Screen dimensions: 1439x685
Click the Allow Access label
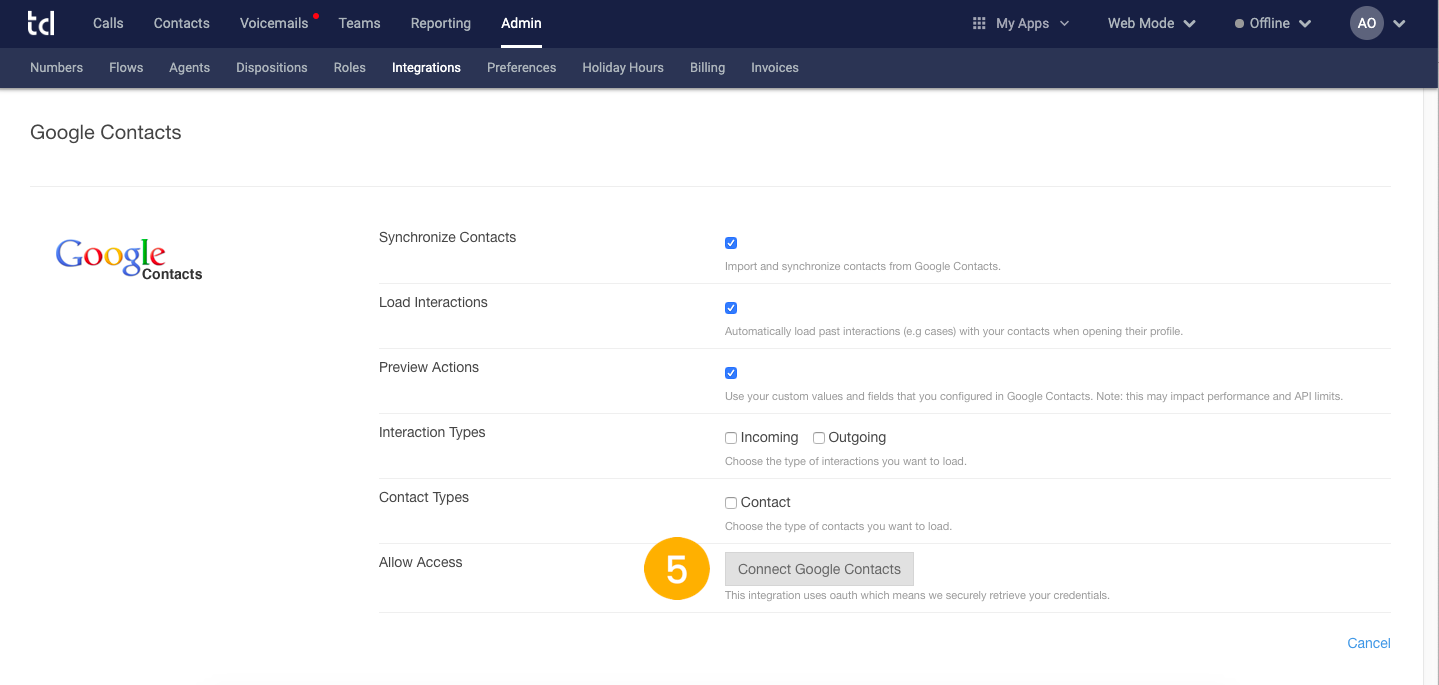(x=421, y=562)
